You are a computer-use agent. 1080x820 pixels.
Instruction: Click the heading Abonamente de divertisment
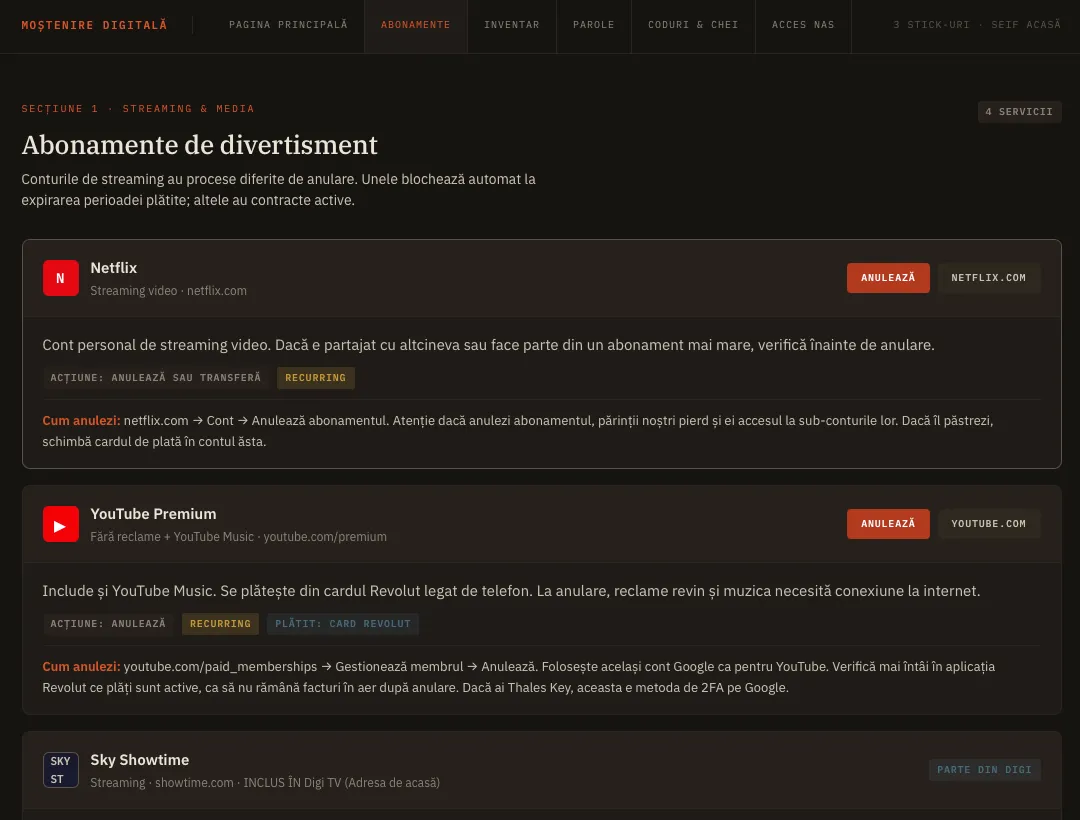coord(200,145)
